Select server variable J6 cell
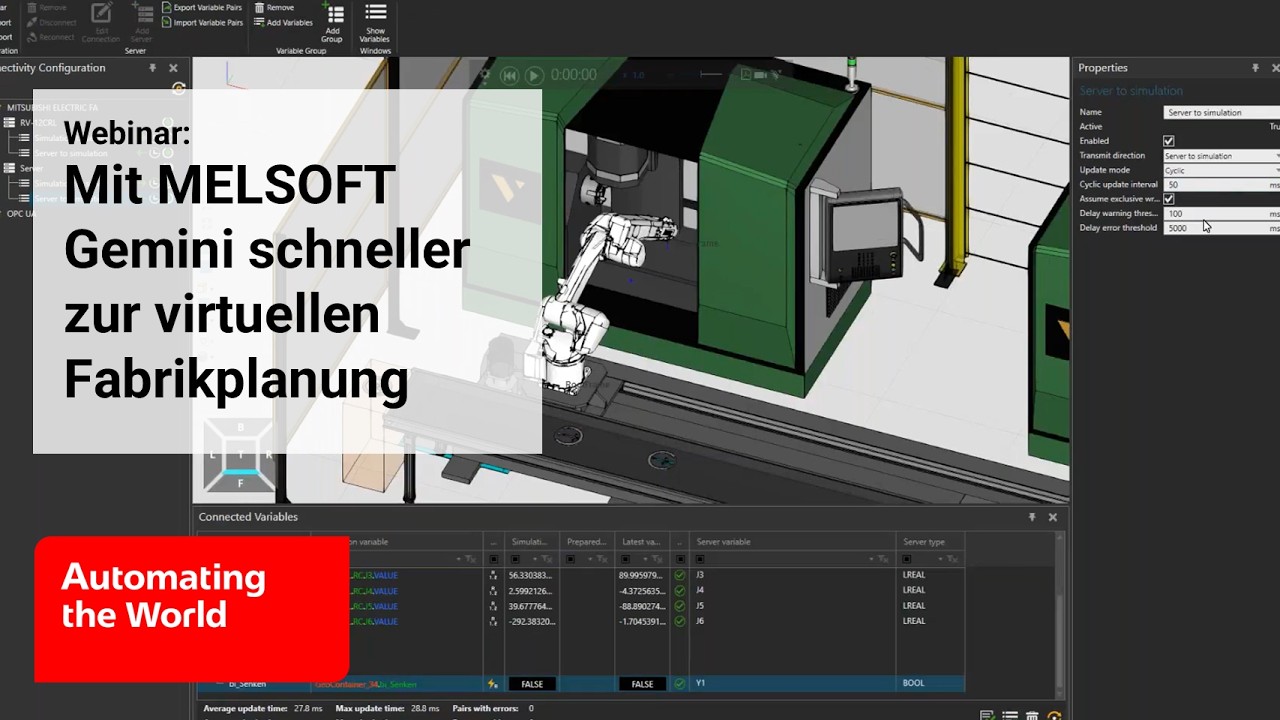Image resolution: width=1280 pixels, height=720 pixels. pos(793,621)
